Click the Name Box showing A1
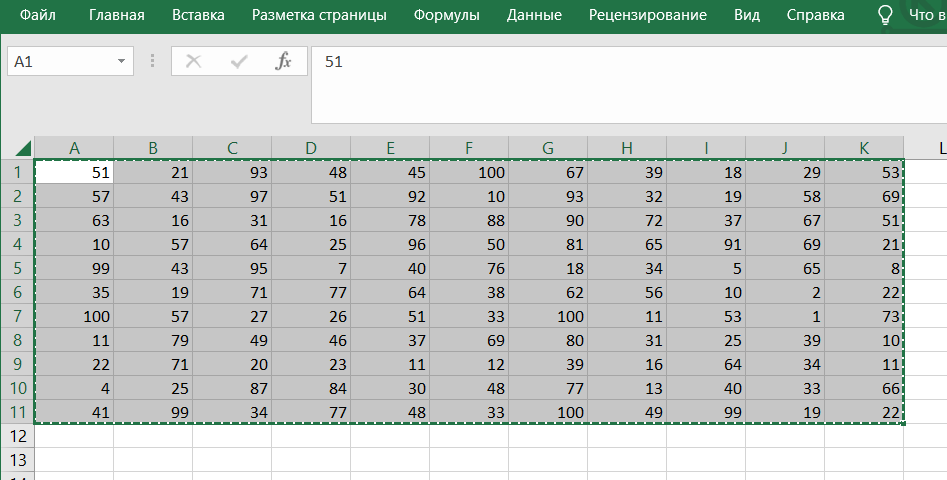Image resolution: width=947 pixels, height=480 pixels. tap(60, 62)
